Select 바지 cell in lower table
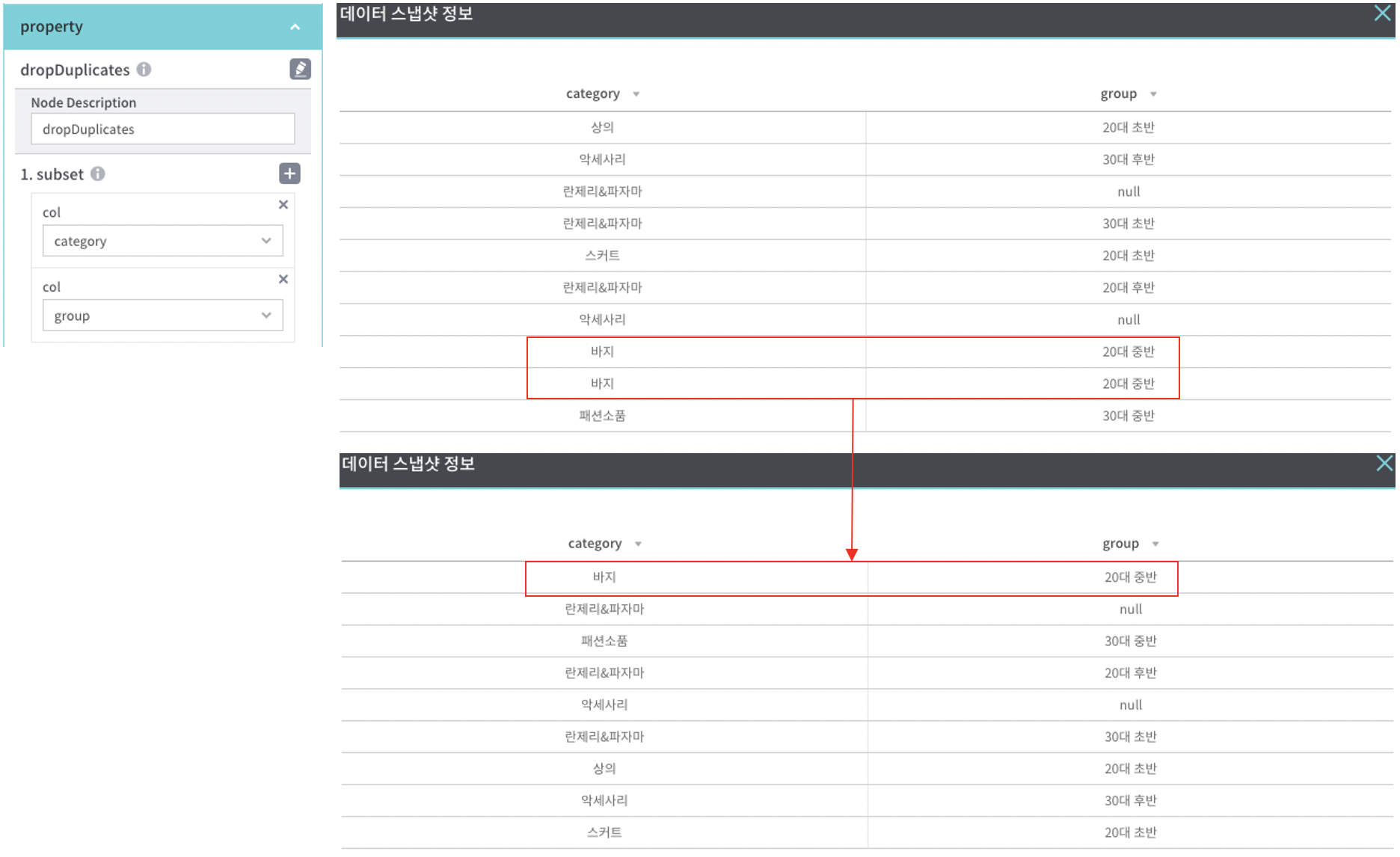1400x857 pixels. tap(604, 577)
